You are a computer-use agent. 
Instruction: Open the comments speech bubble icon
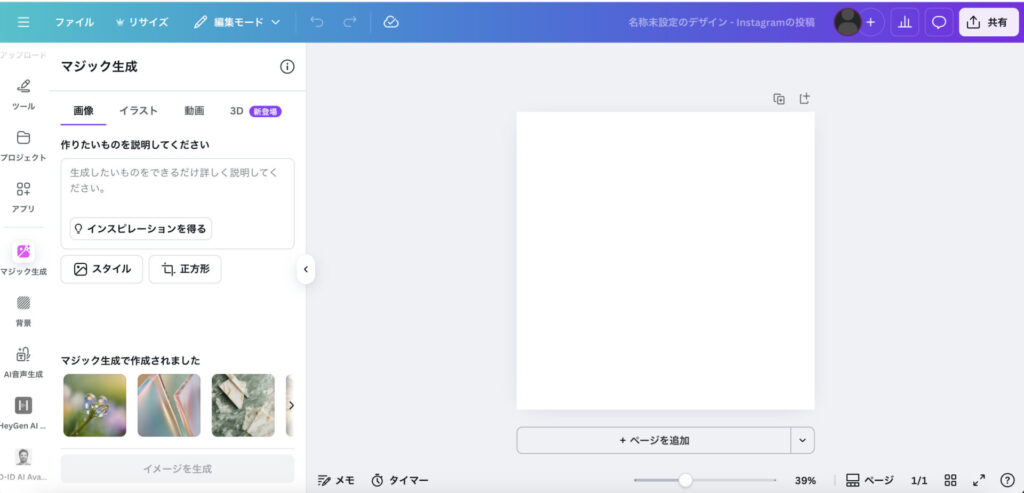(x=939, y=22)
